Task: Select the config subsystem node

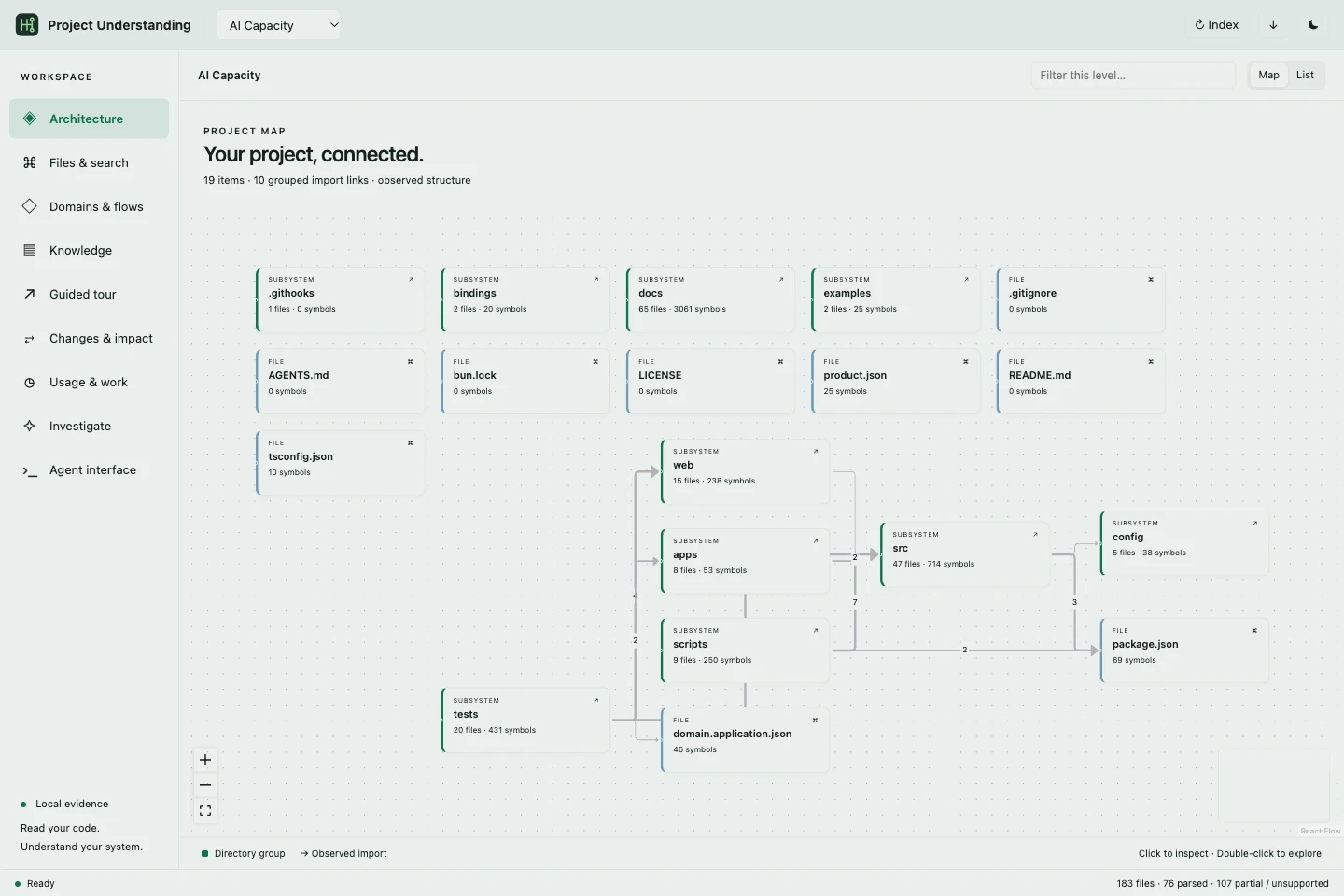Action: click(1184, 543)
